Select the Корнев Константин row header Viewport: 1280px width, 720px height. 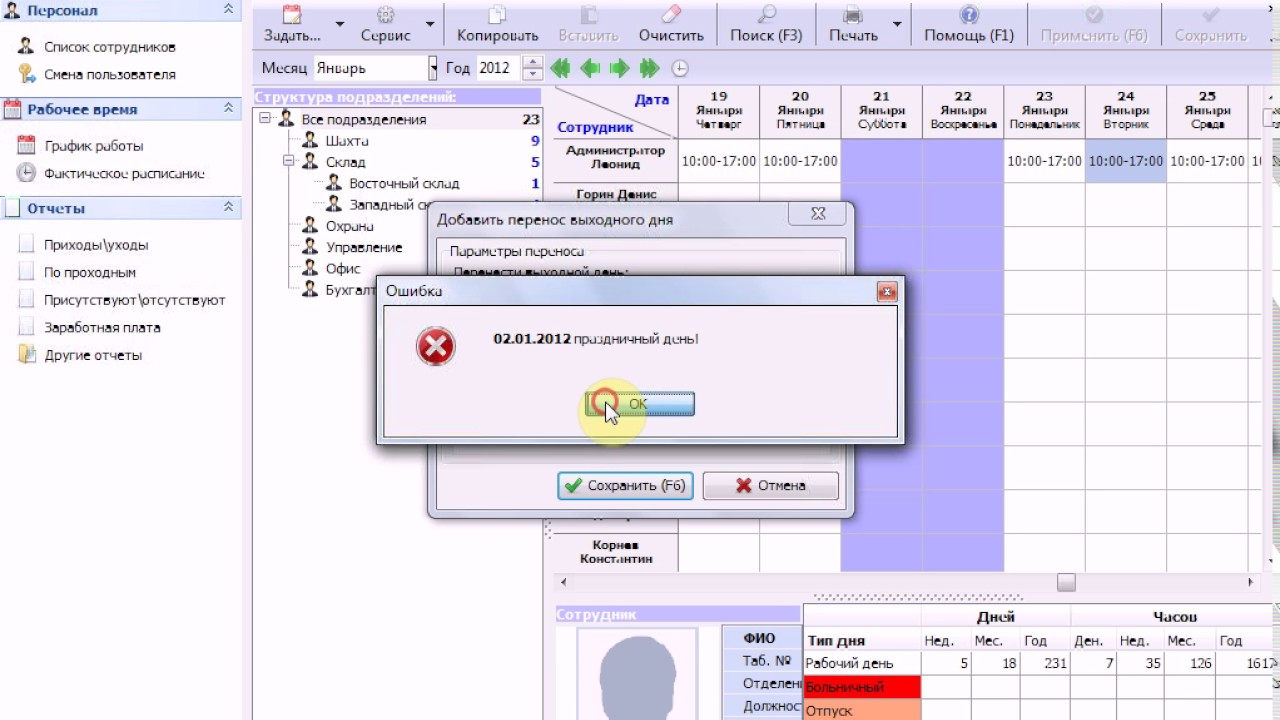tap(615, 552)
